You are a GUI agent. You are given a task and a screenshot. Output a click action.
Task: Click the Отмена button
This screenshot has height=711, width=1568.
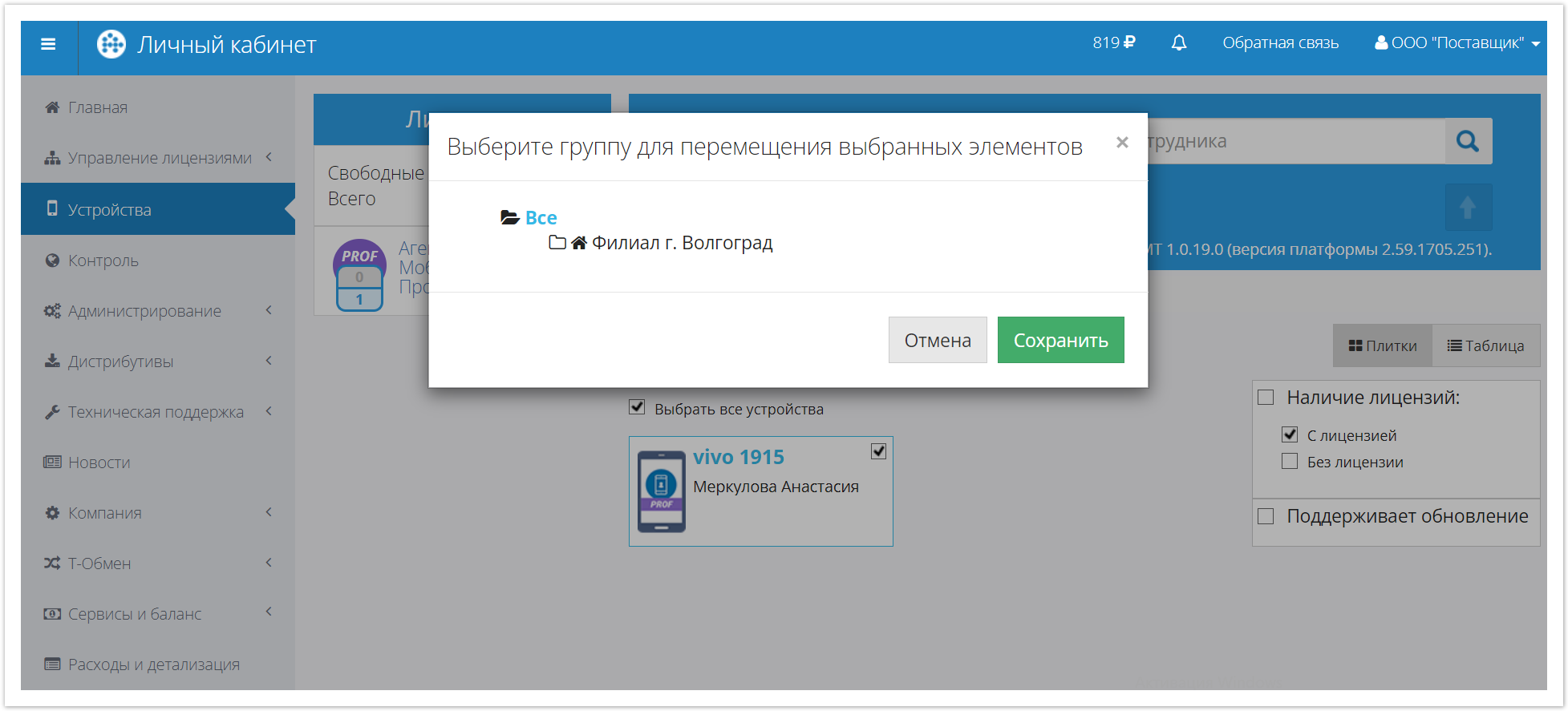(x=937, y=341)
